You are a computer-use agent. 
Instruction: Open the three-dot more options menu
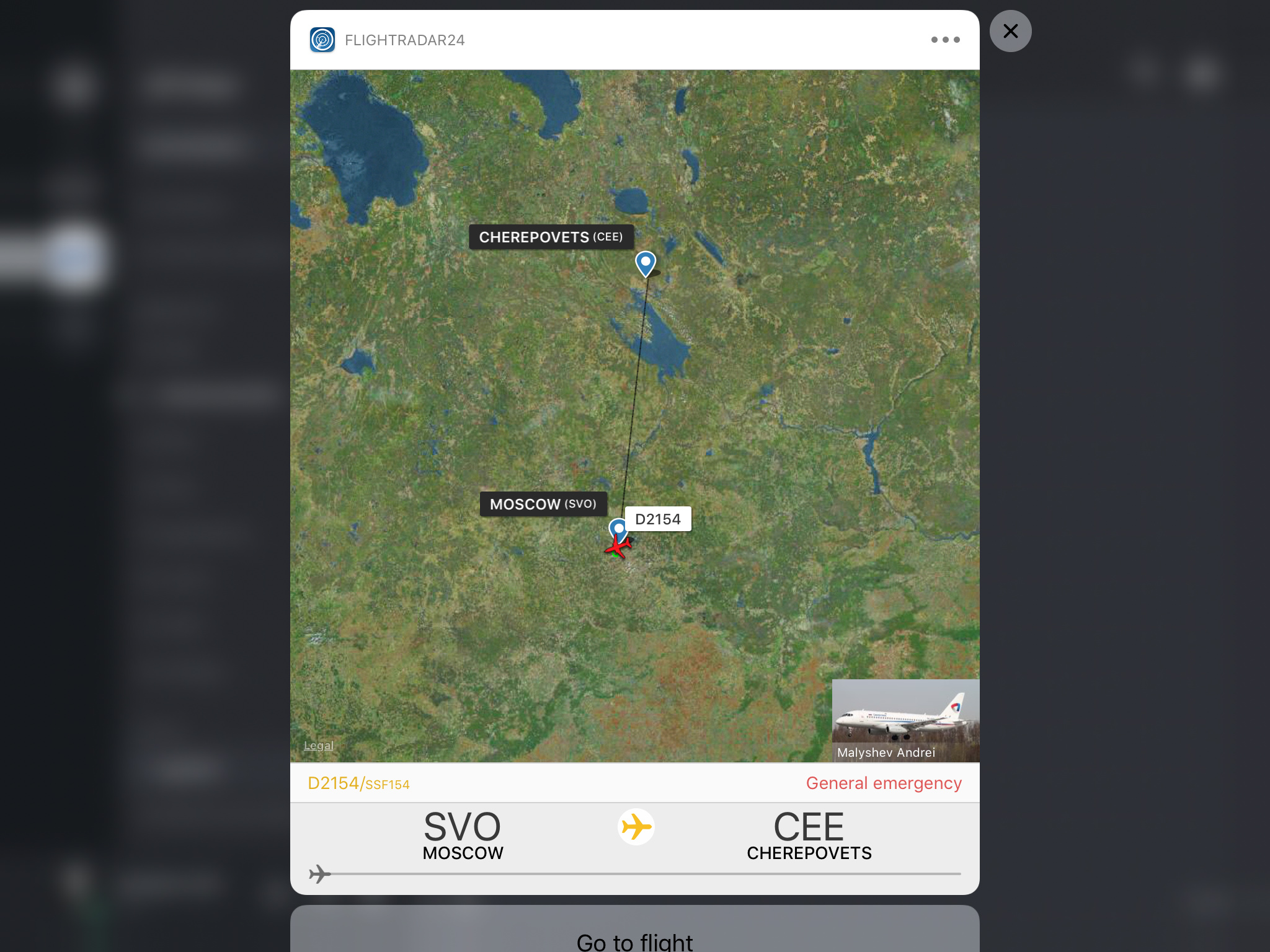tap(945, 40)
